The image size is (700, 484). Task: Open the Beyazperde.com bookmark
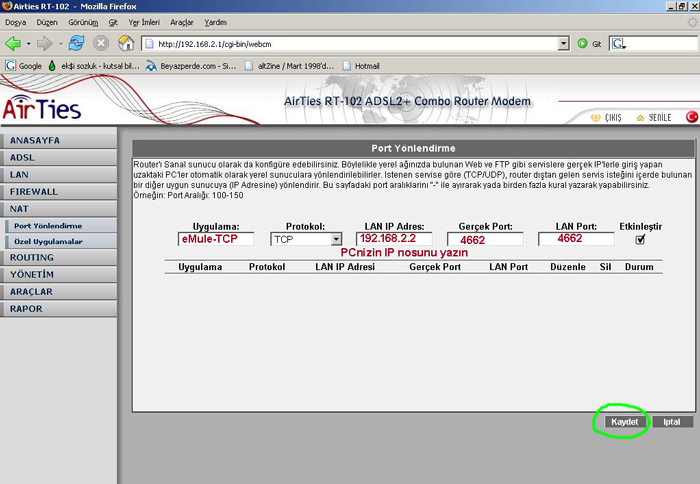pyautogui.click(x=191, y=66)
